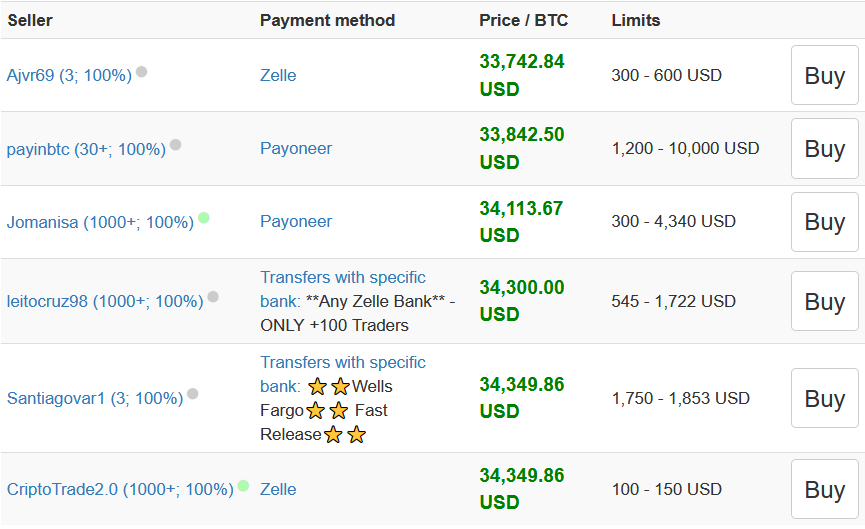
Task: Click Buy on the Santiagovar1 Wells Fargo offer
Action: pos(824,398)
